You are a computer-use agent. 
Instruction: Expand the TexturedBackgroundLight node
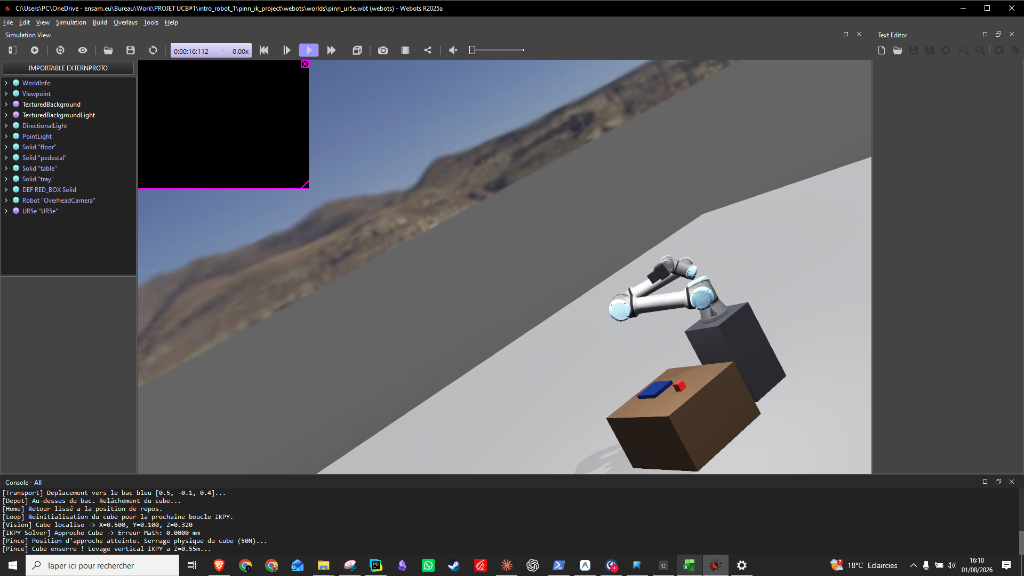(x=7, y=115)
